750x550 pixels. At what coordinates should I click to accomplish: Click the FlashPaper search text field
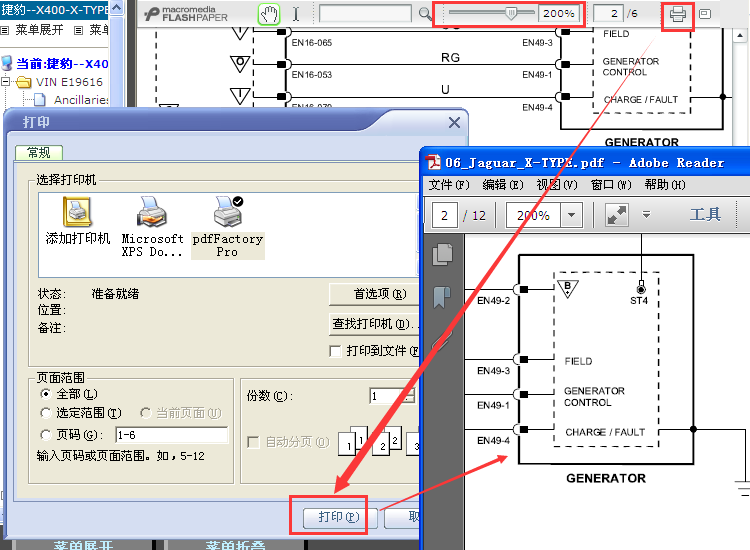coord(365,13)
